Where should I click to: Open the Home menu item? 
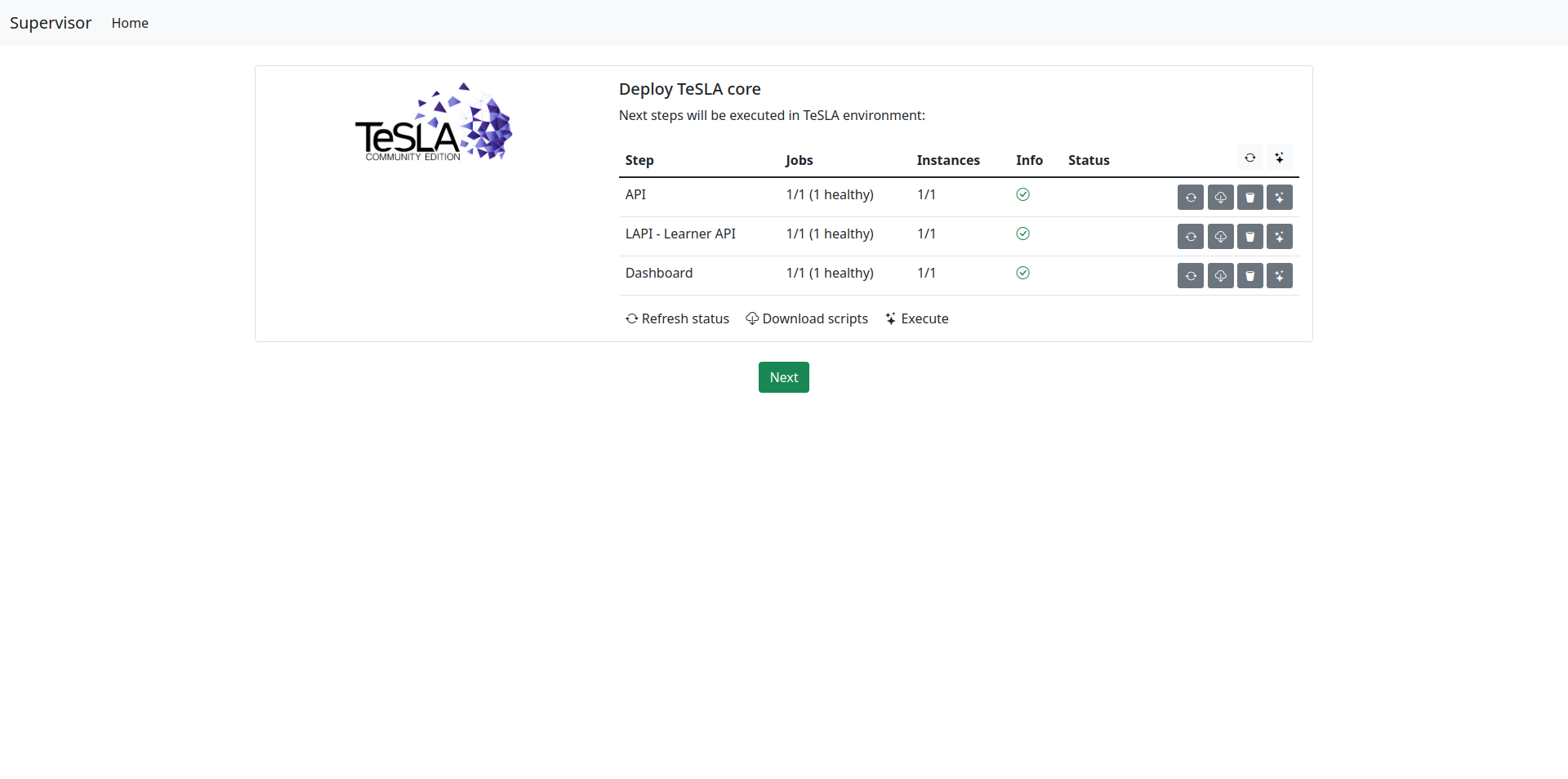[130, 23]
